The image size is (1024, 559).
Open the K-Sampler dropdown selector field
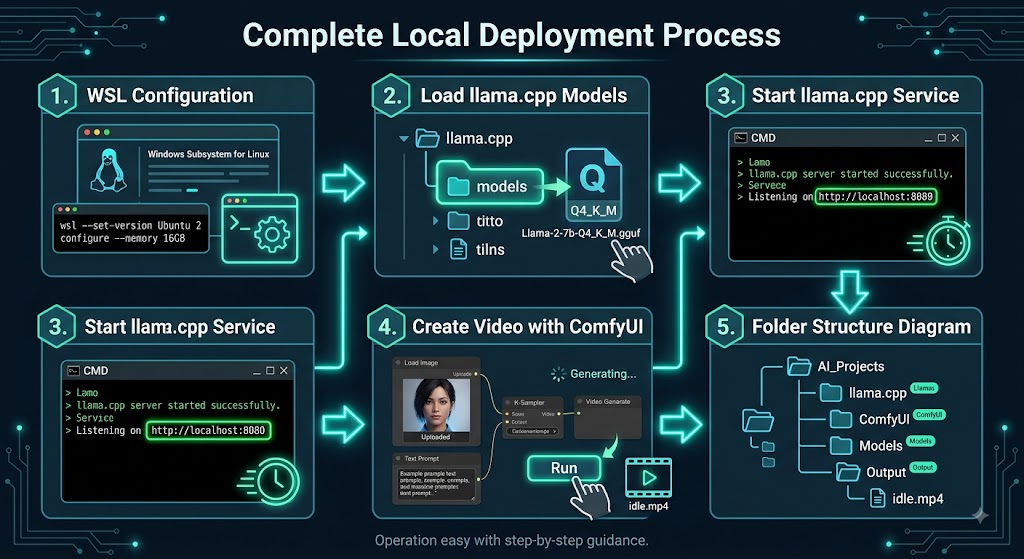[x=532, y=431]
